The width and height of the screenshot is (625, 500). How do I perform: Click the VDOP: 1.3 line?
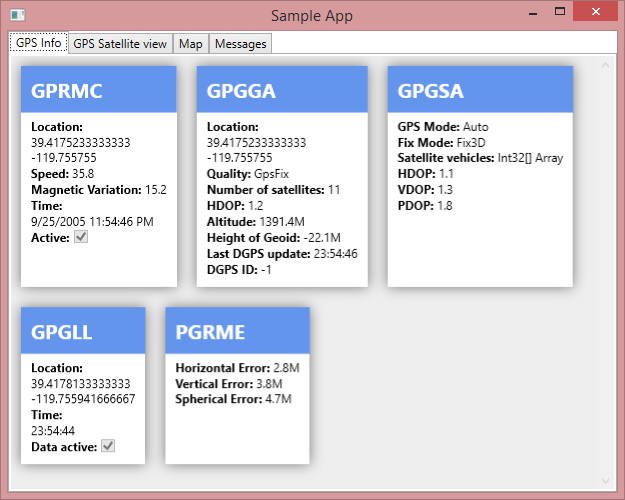425,190
